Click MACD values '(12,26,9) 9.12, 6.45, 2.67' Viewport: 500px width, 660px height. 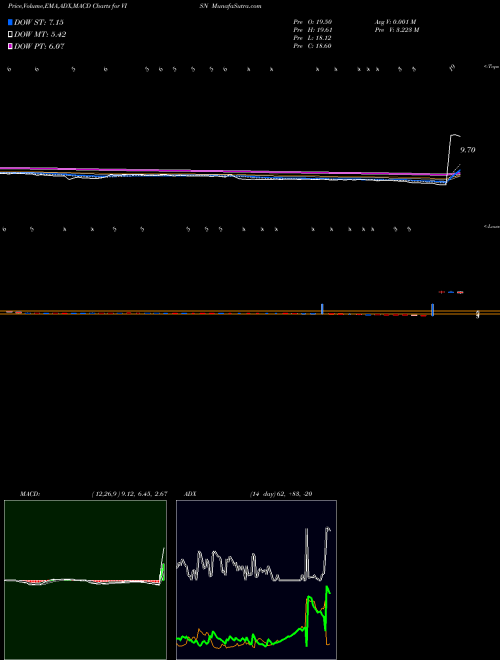point(130,494)
